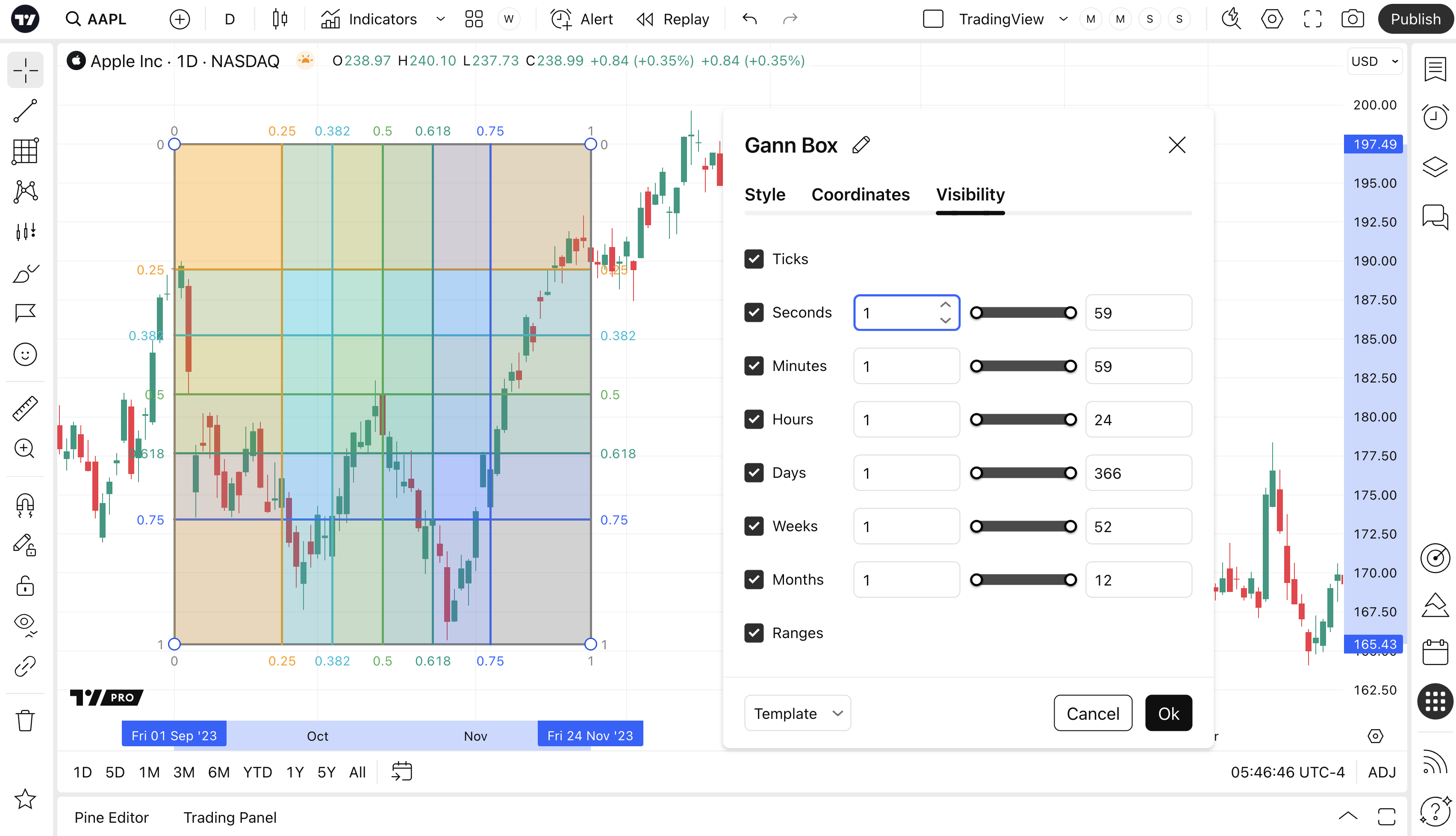Open the emoji icons tool
The height and width of the screenshot is (836, 1456).
coord(25,354)
